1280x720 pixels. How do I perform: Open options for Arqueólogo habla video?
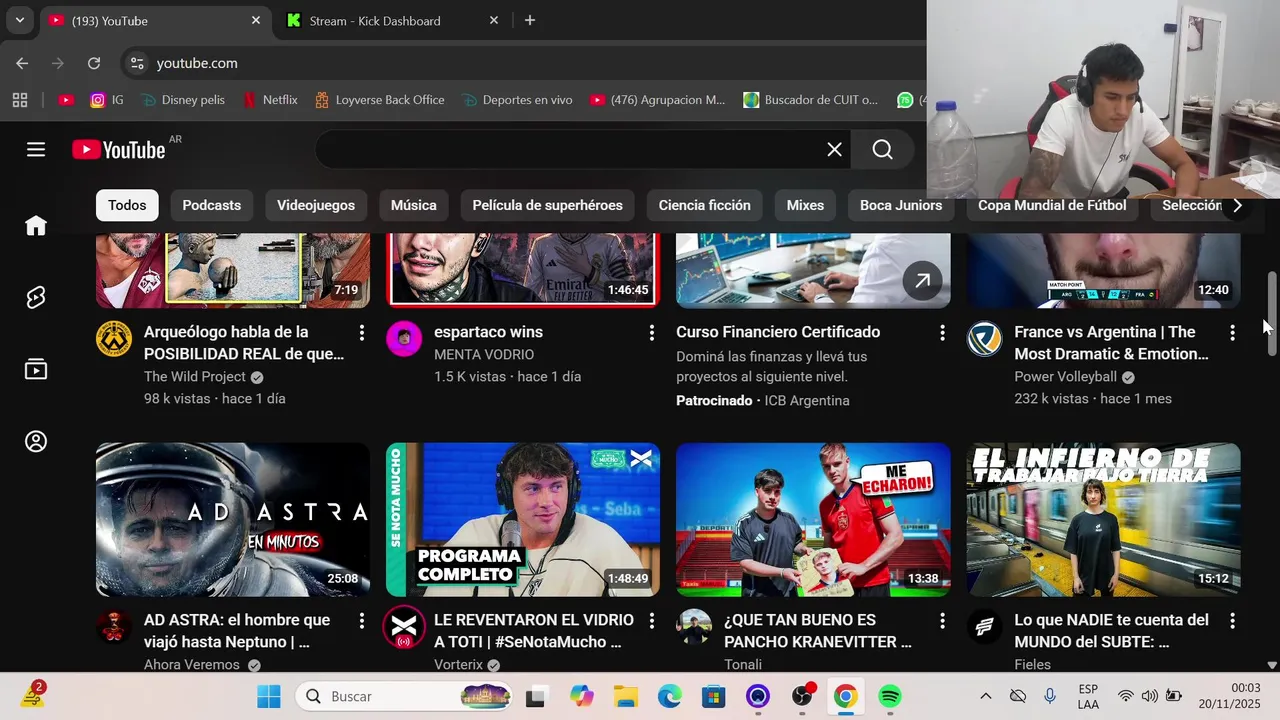362,333
